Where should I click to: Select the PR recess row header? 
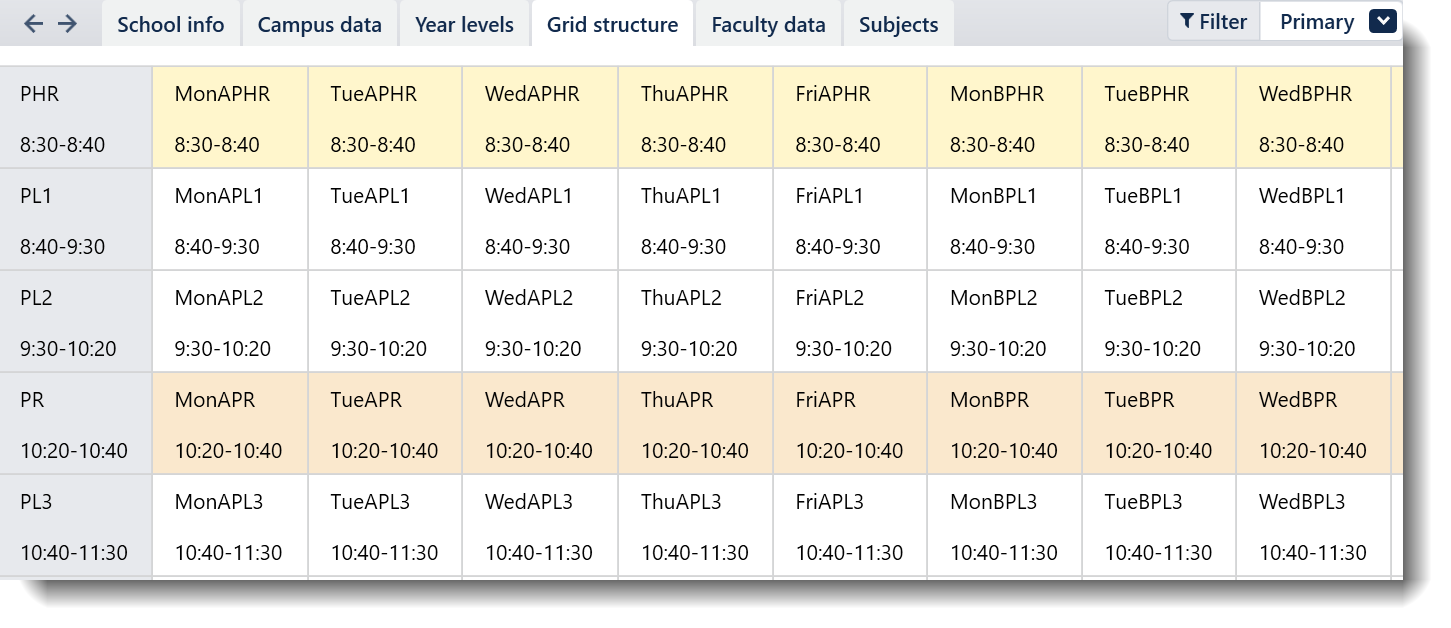click(x=76, y=424)
